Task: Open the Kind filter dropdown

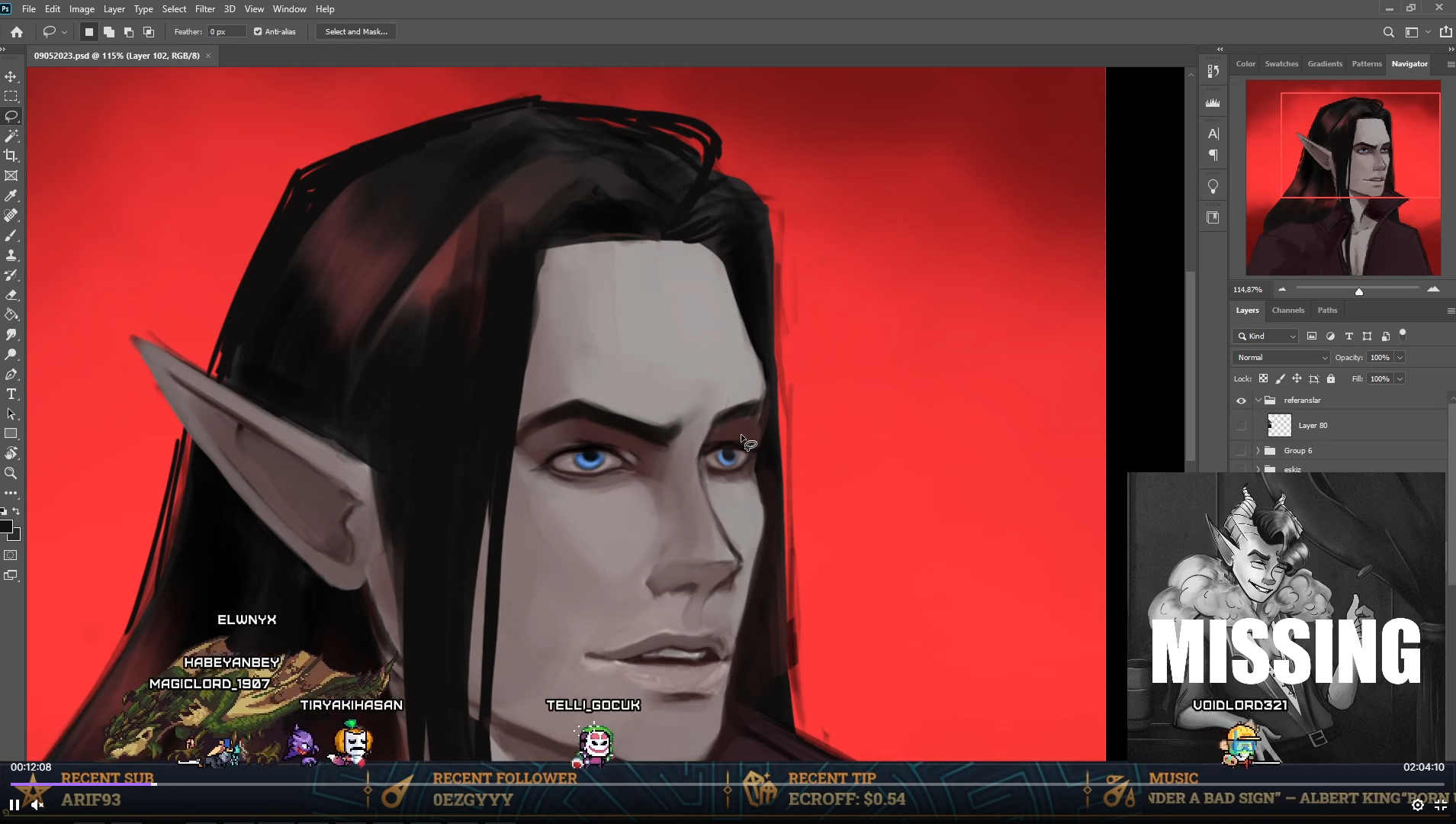Action: pos(1265,336)
